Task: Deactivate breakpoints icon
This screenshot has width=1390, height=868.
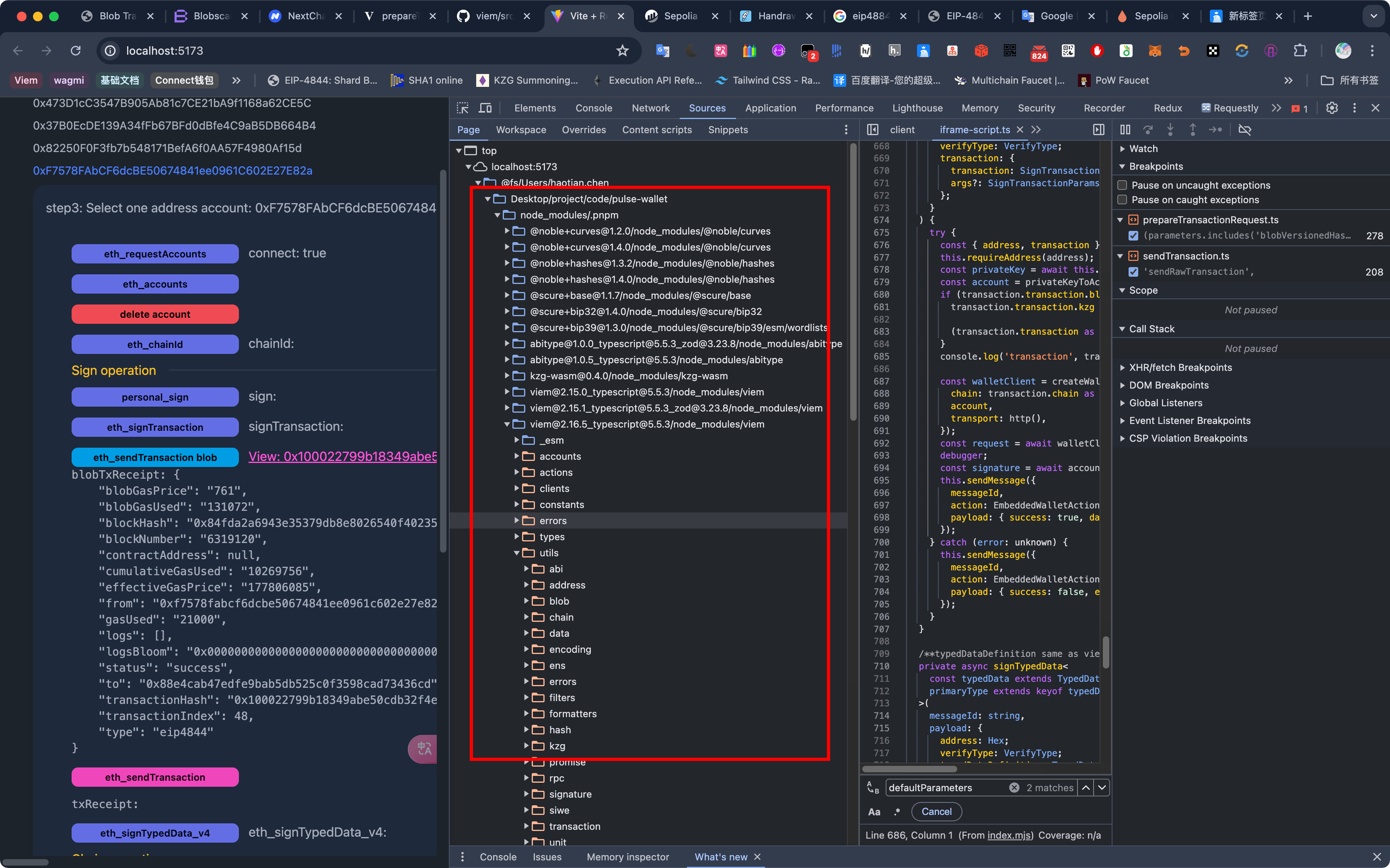Action: [x=1245, y=130]
